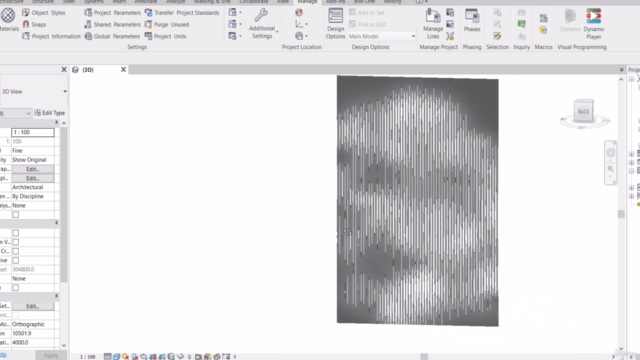Click the 1 : 100 view scale input field
The image size is (640, 360).
[33, 132]
